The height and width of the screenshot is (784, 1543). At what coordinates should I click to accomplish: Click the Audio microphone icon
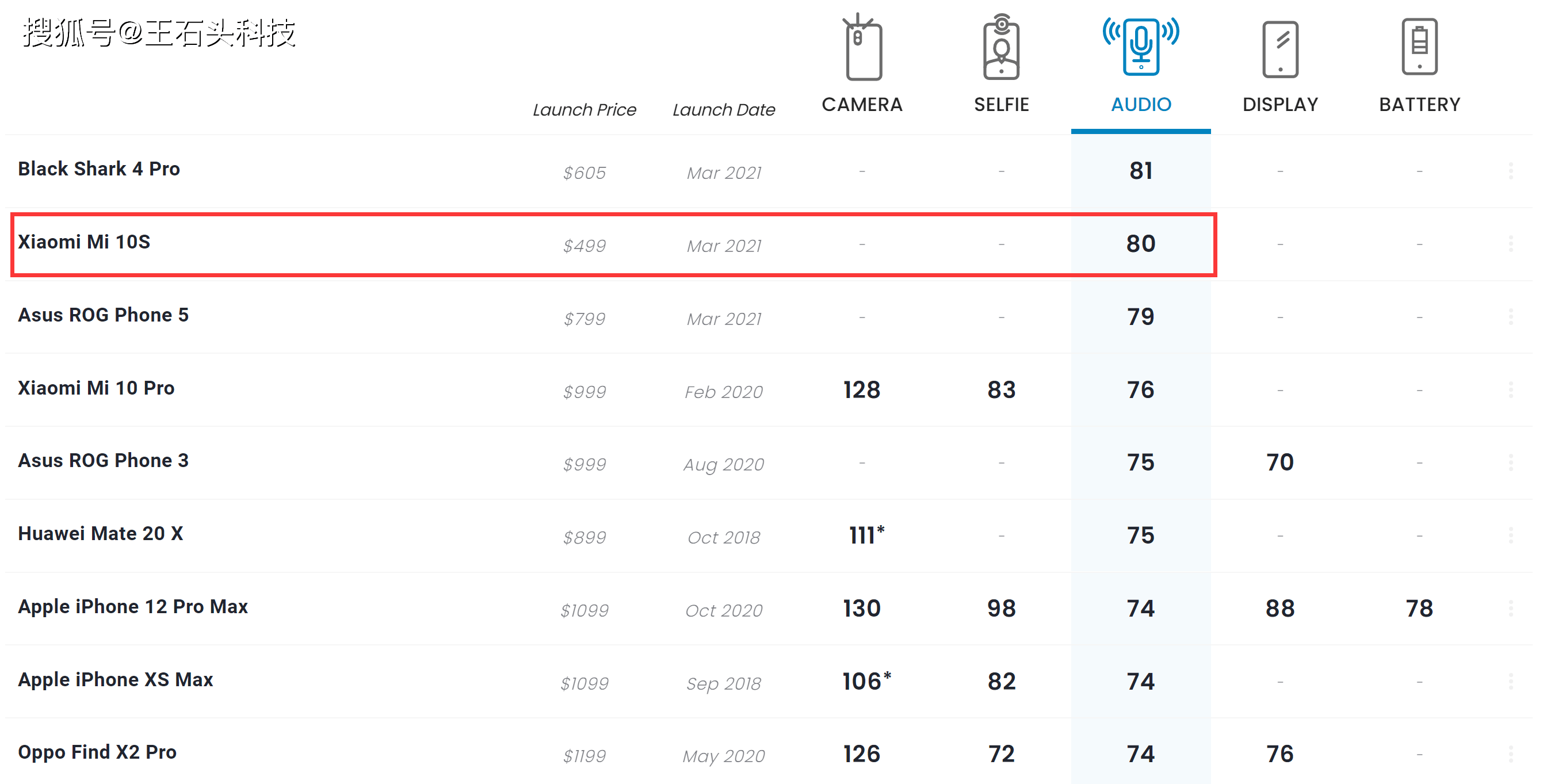(x=1140, y=47)
